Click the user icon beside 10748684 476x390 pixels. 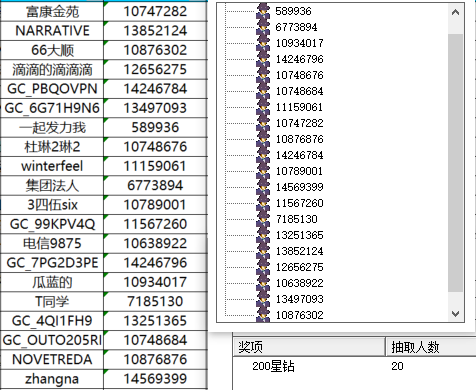pyautogui.click(x=263, y=91)
